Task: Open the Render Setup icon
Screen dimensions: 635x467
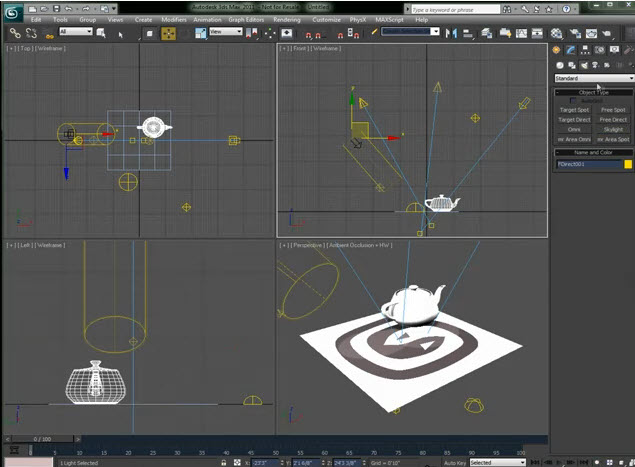Action: 575,33
